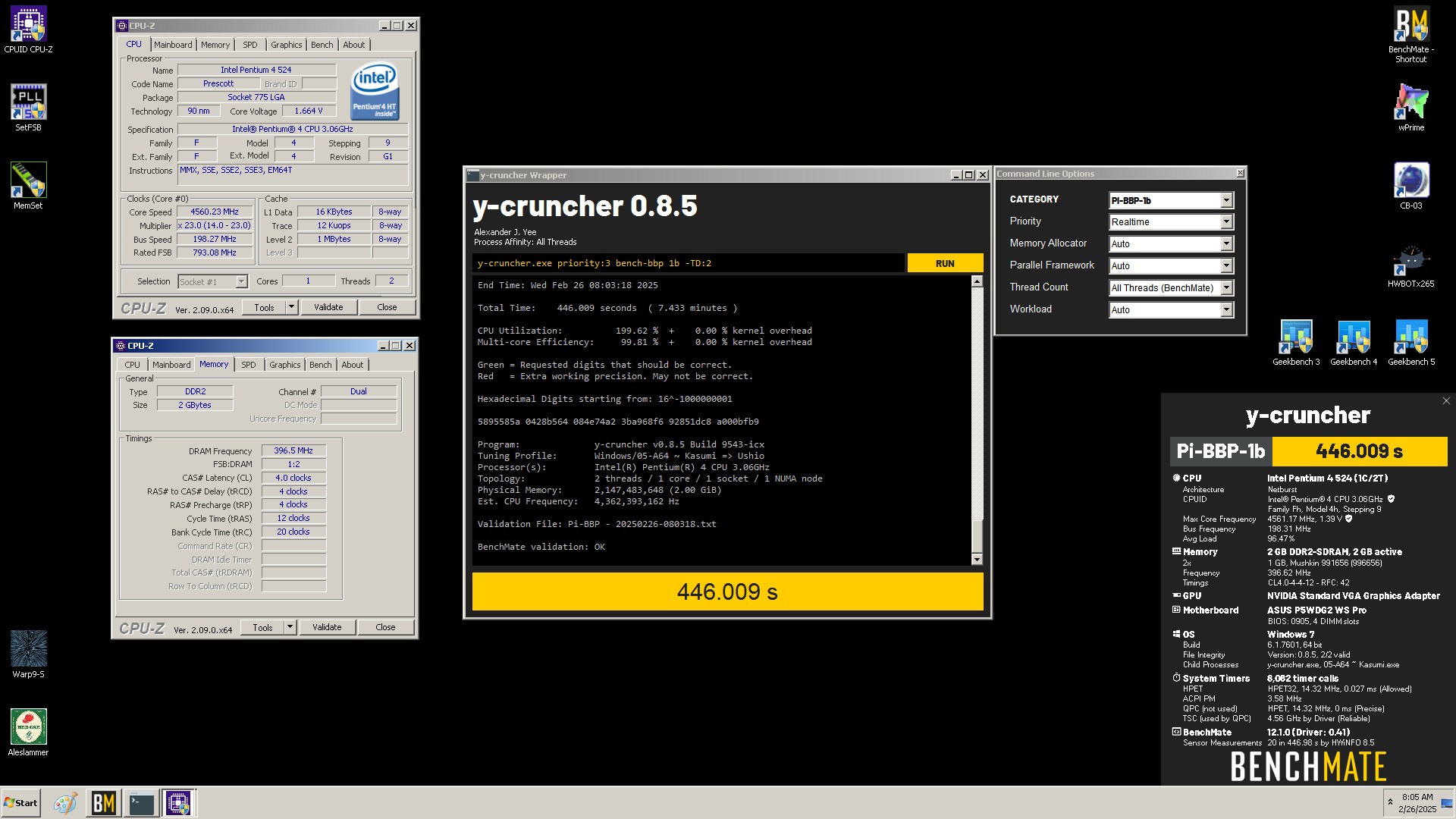Open the Aleslammer desktop icon
The height and width of the screenshot is (819, 1456).
coord(28,732)
